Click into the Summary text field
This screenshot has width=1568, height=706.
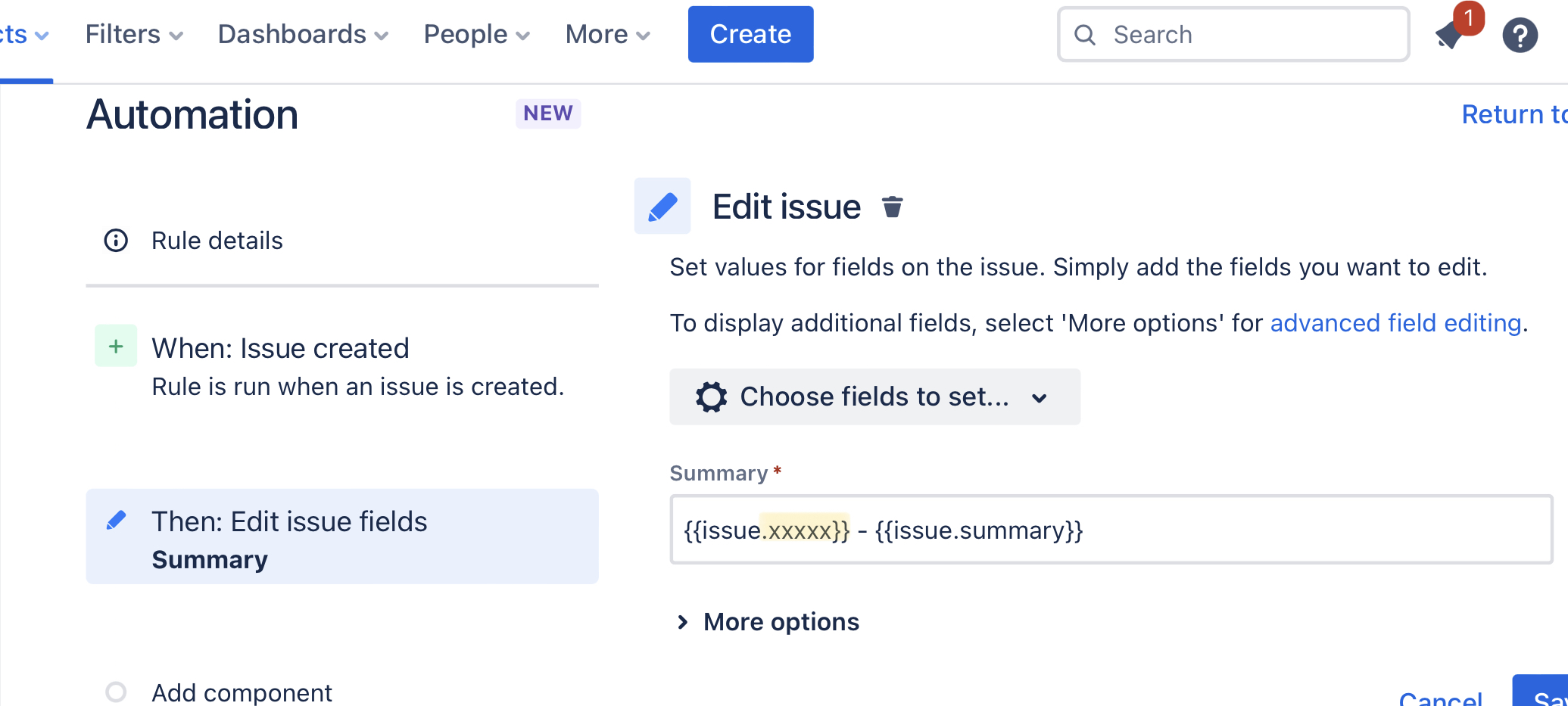1111,530
